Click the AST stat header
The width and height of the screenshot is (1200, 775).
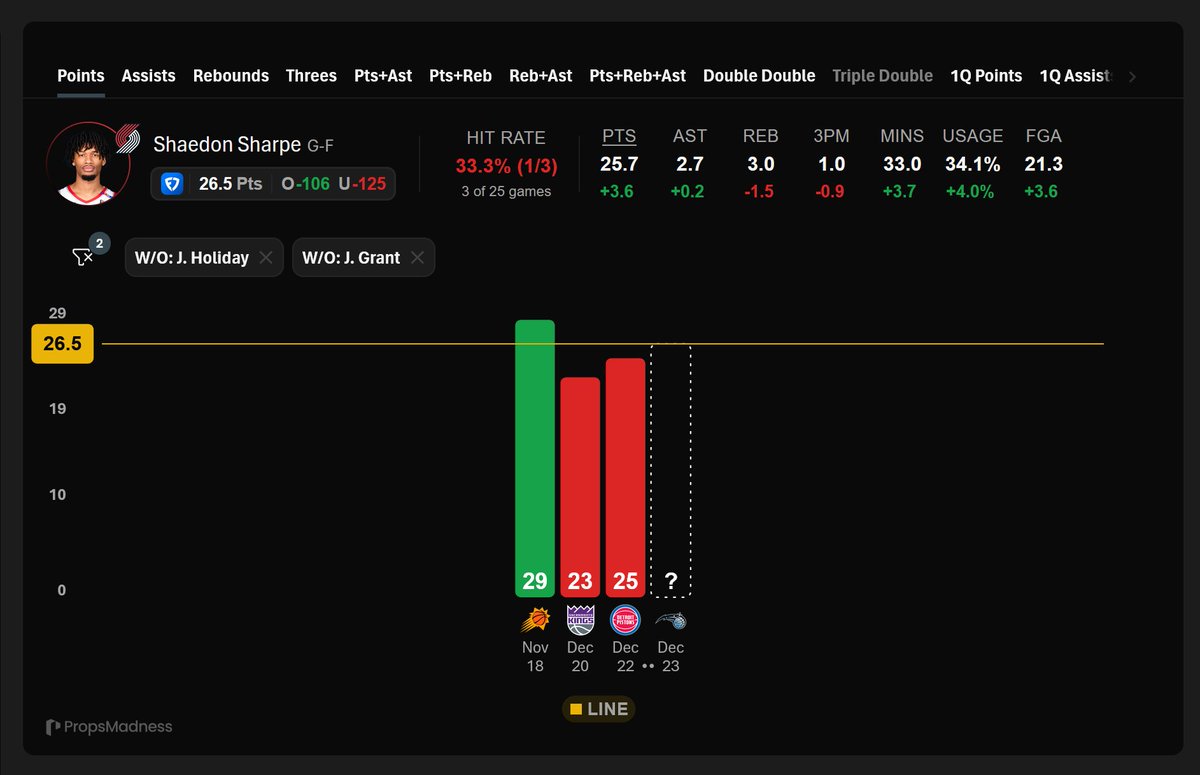(690, 136)
